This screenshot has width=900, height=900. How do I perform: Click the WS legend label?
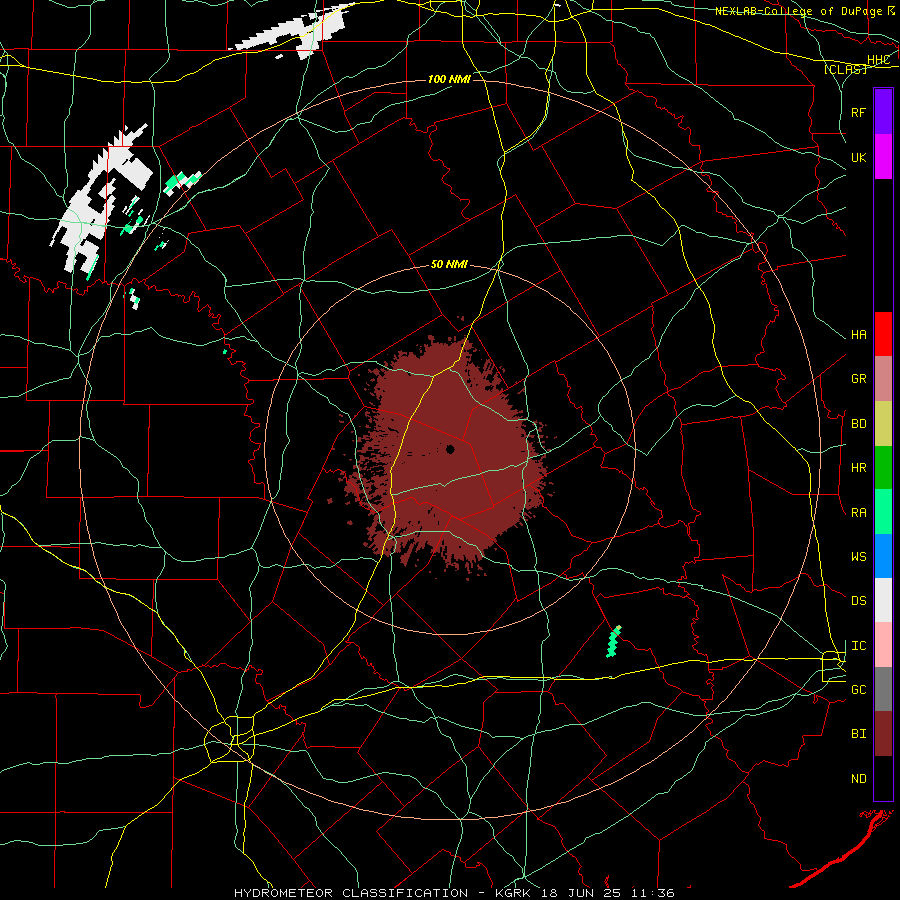click(x=858, y=557)
